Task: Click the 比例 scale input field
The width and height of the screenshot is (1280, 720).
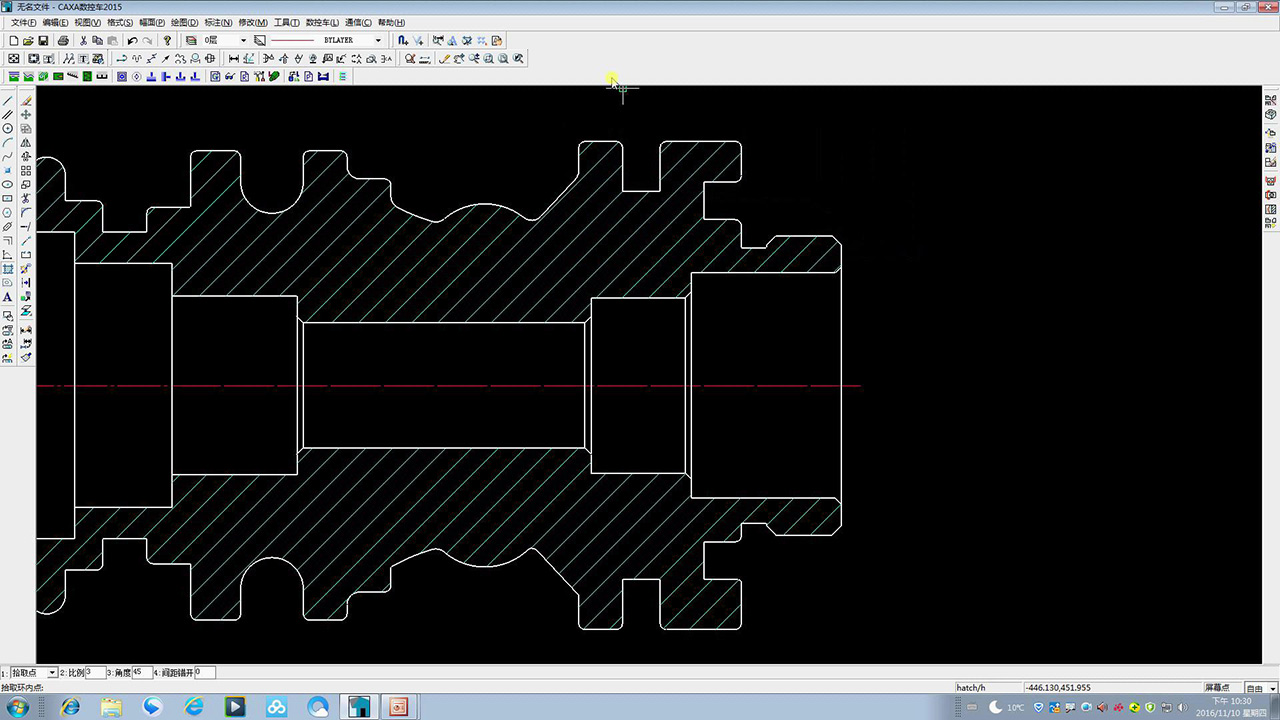Action: coord(96,673)
